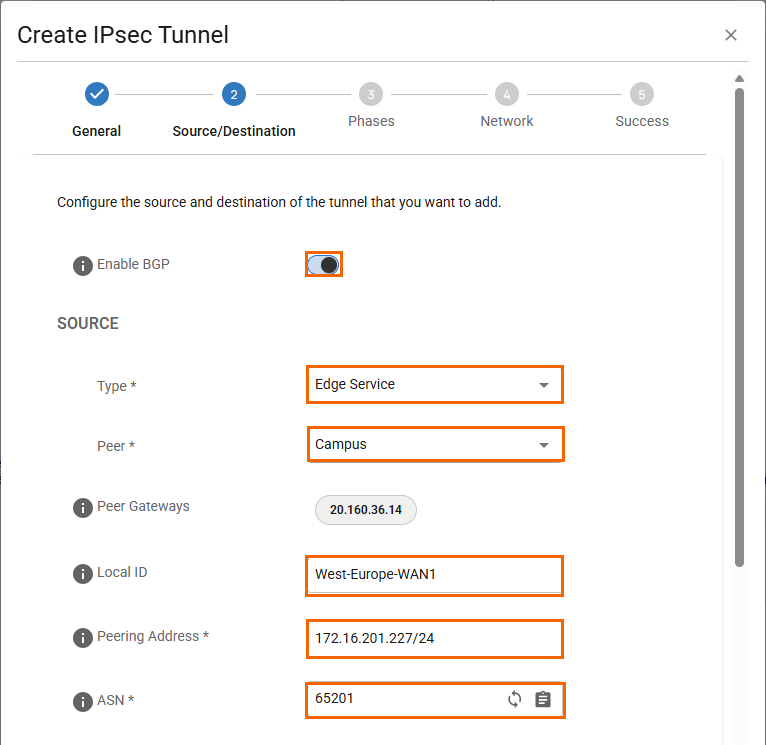Click the info icon next to Peer Gateways
This screenshot has width=766, height=745.
83,508
